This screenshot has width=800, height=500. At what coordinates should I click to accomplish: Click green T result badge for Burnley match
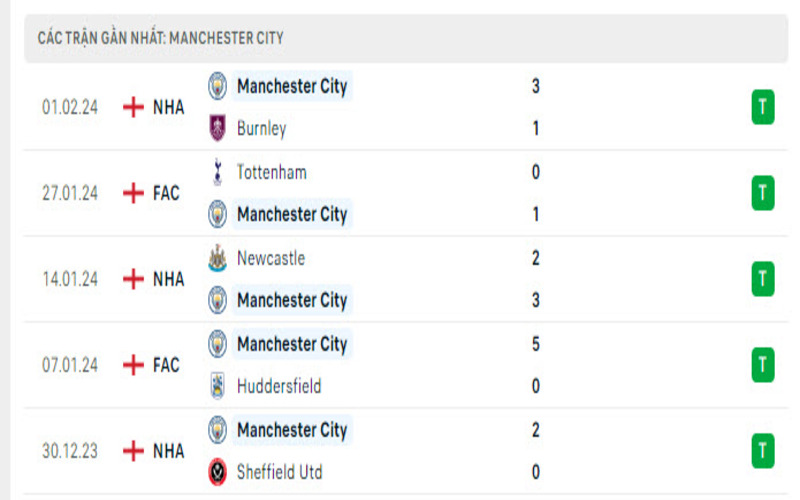pyautogui.click(x=763, y=107)
